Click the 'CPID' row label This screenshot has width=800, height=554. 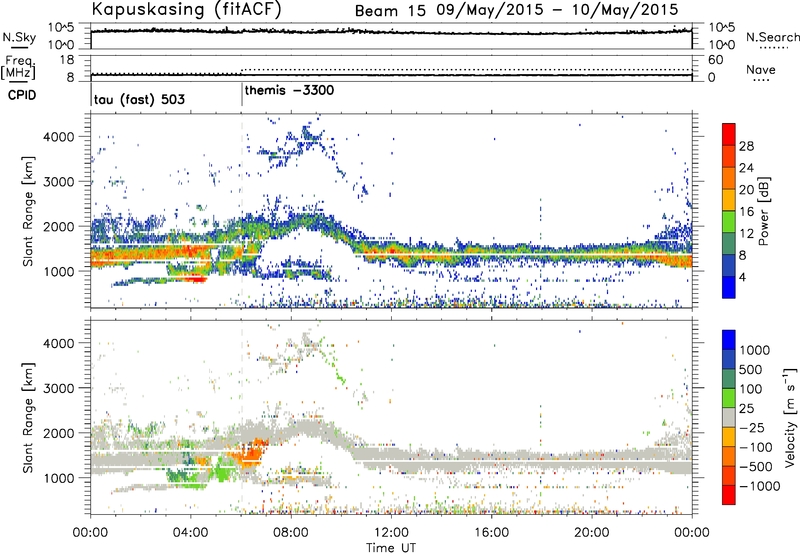[x=21, y=95]
